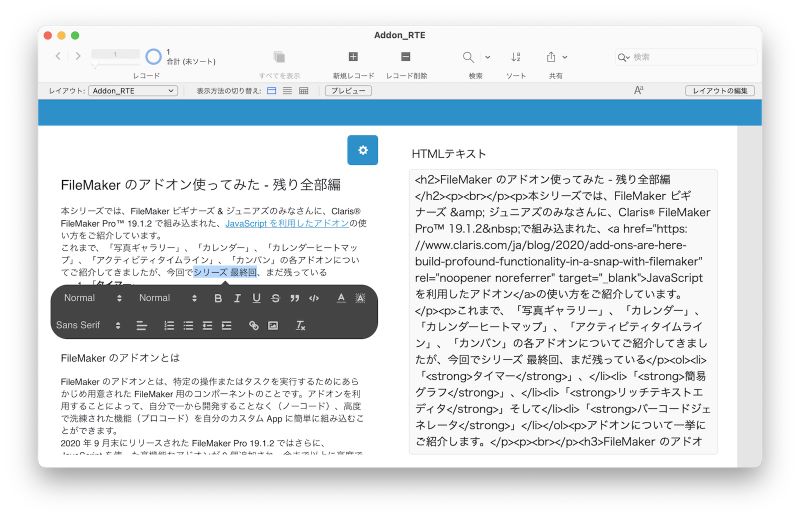Go to the next record arrow
The height and width of the screenshot is (518, 800).
pyautogui.click(x=78, y=56)
